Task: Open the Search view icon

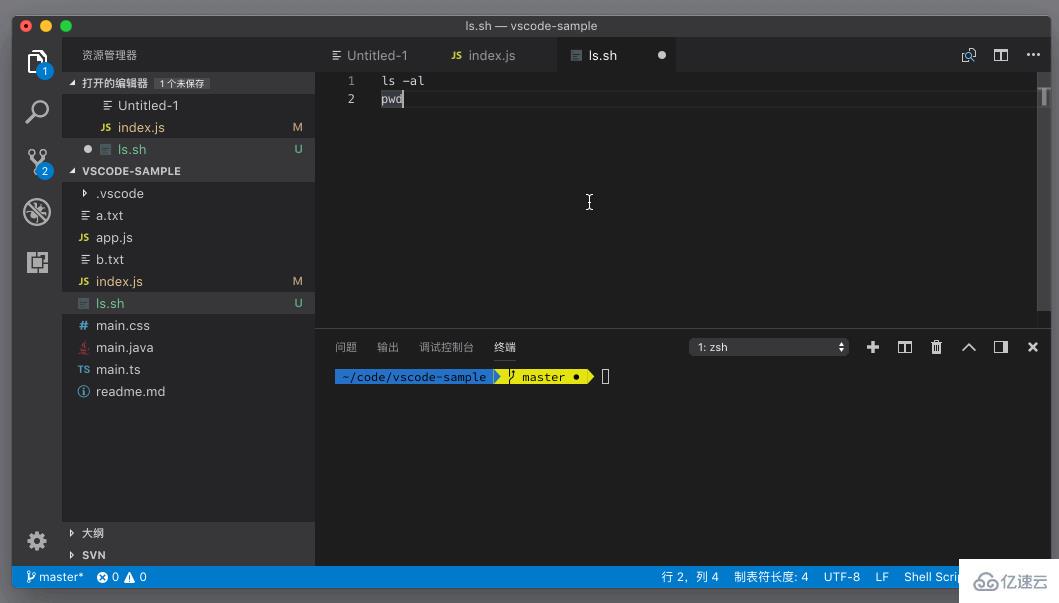Action: pos(37,111)
